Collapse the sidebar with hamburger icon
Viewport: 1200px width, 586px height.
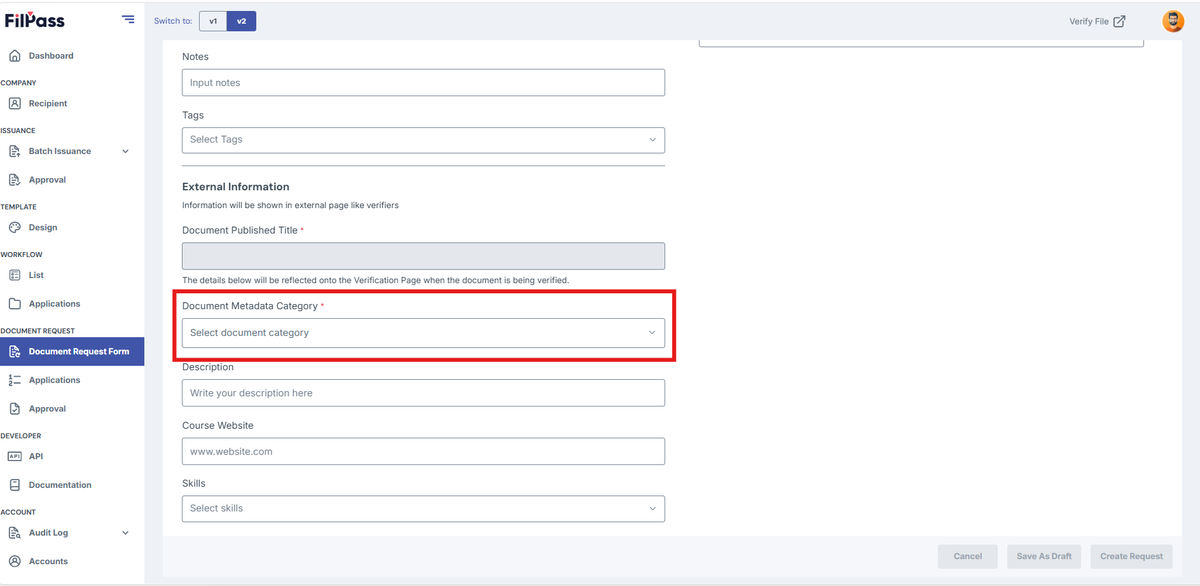128,19
